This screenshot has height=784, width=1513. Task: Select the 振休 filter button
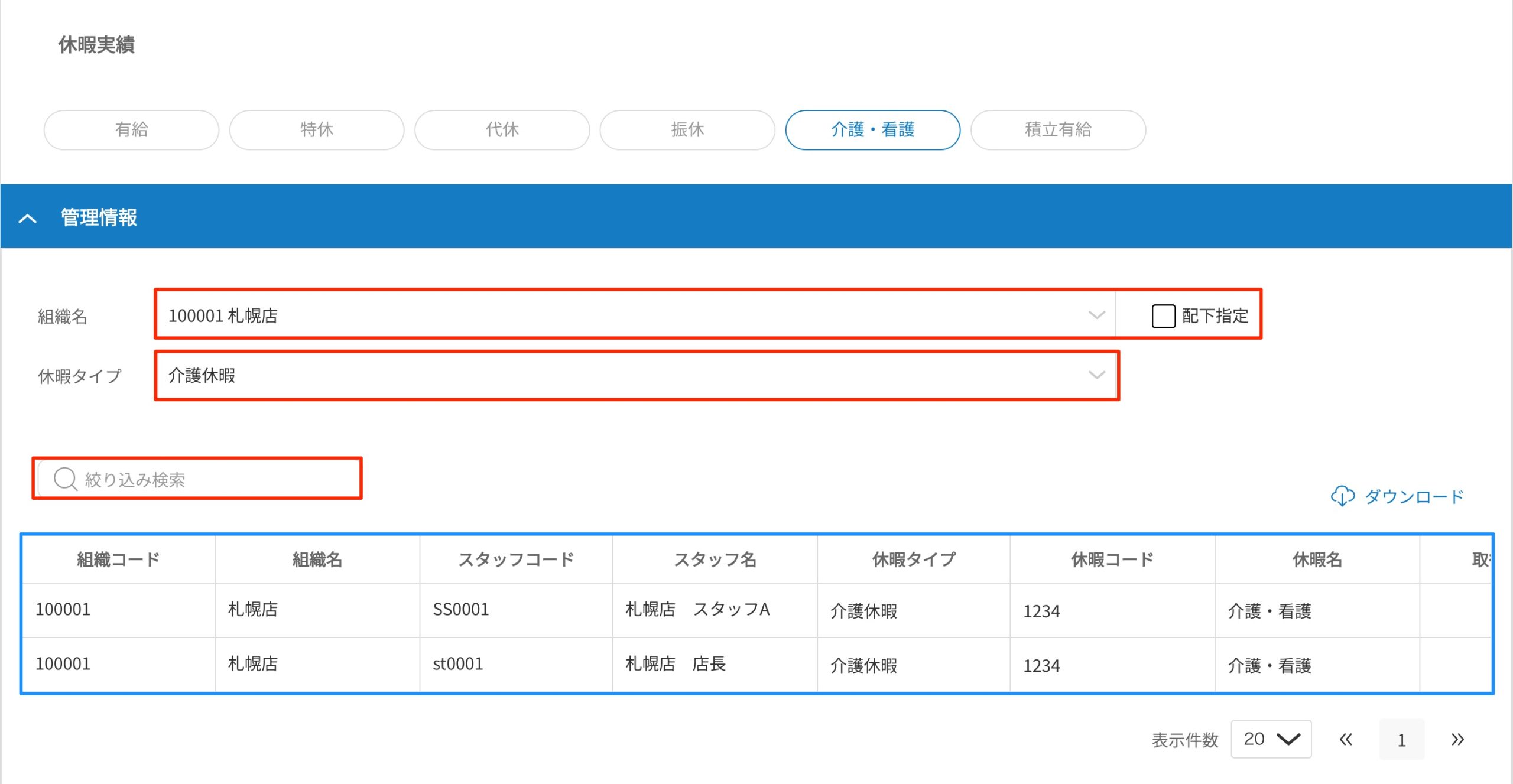click(x=687, y=130)
